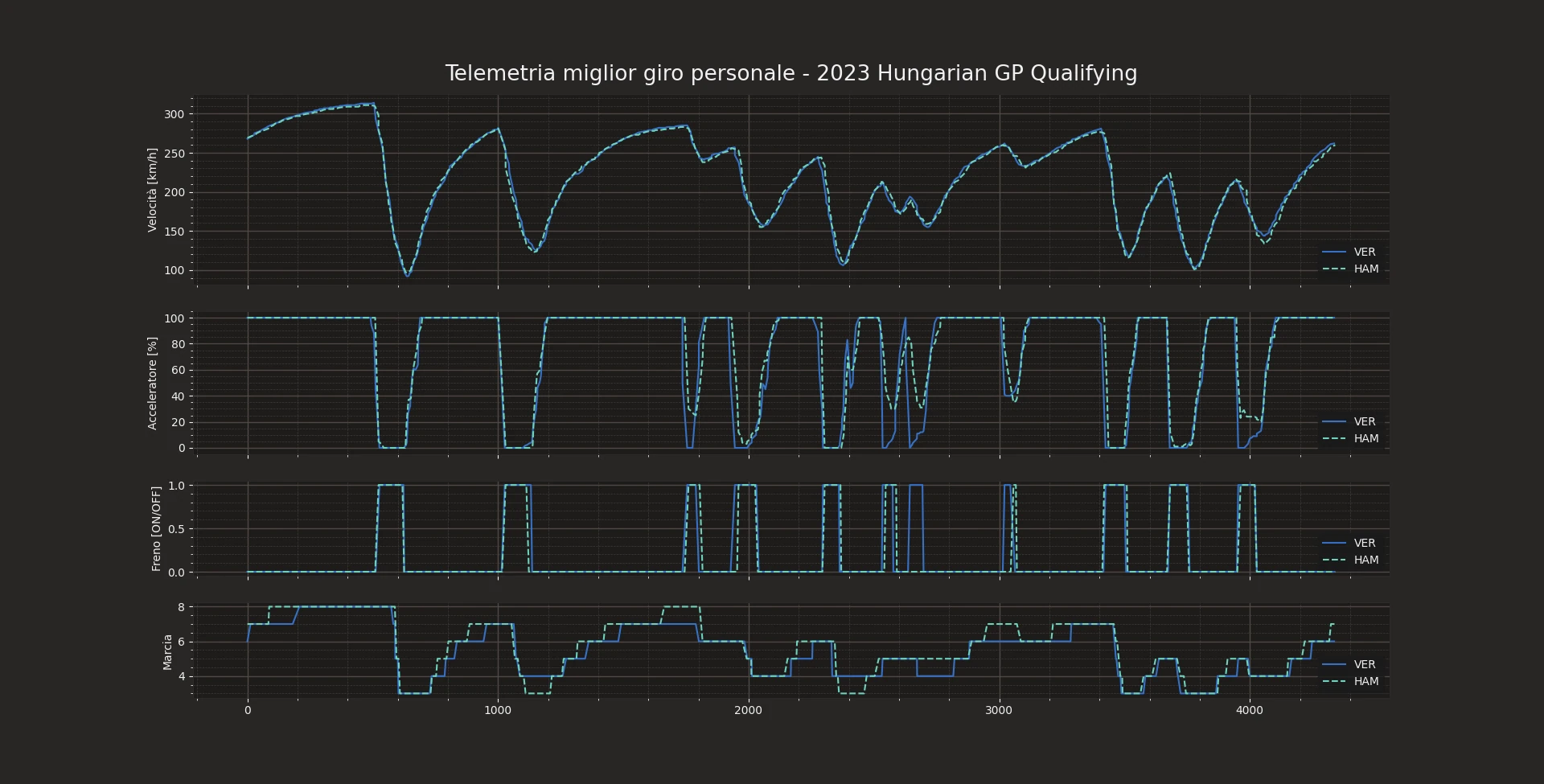
Task: Click the 4000 label on the distance axis
Action: 1250,710
